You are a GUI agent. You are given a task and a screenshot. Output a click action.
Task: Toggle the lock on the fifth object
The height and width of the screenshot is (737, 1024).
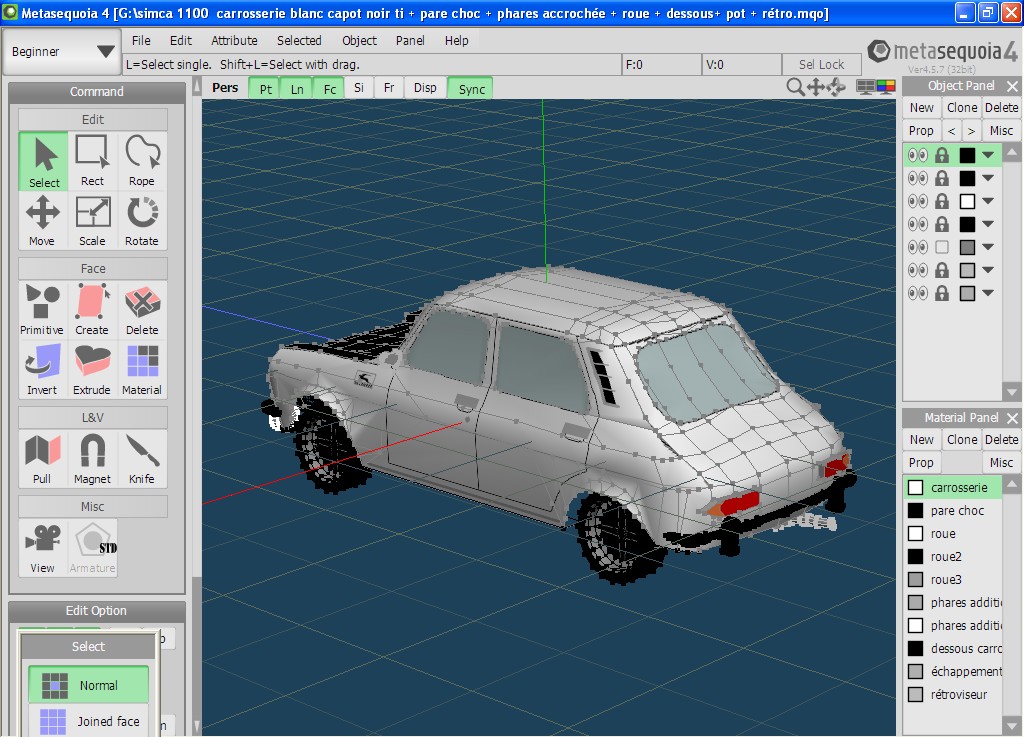coord(942,247)
